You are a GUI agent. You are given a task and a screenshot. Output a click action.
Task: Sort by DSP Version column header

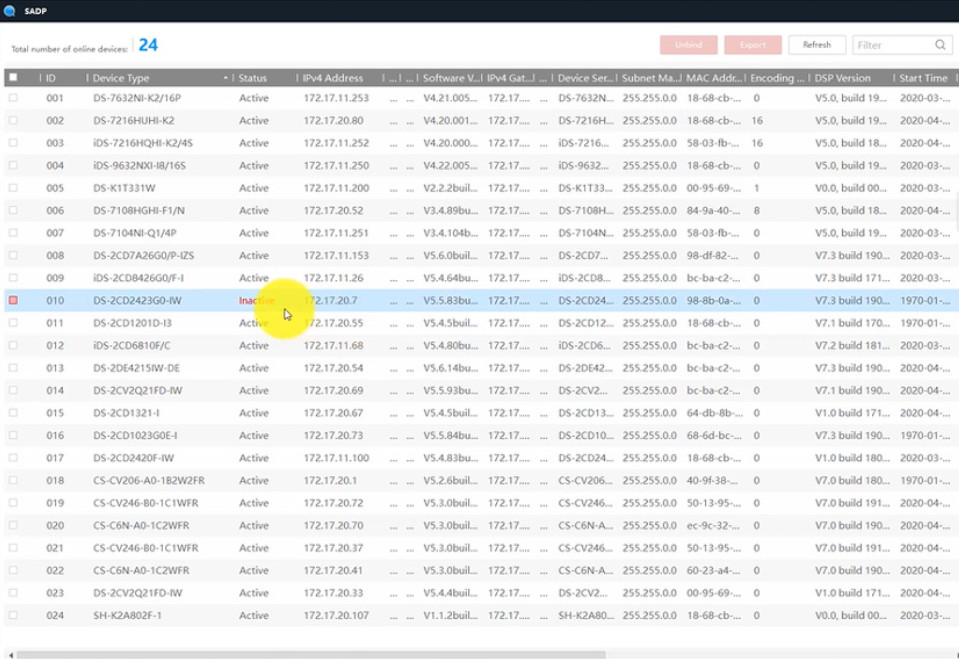tap(842, 78)
